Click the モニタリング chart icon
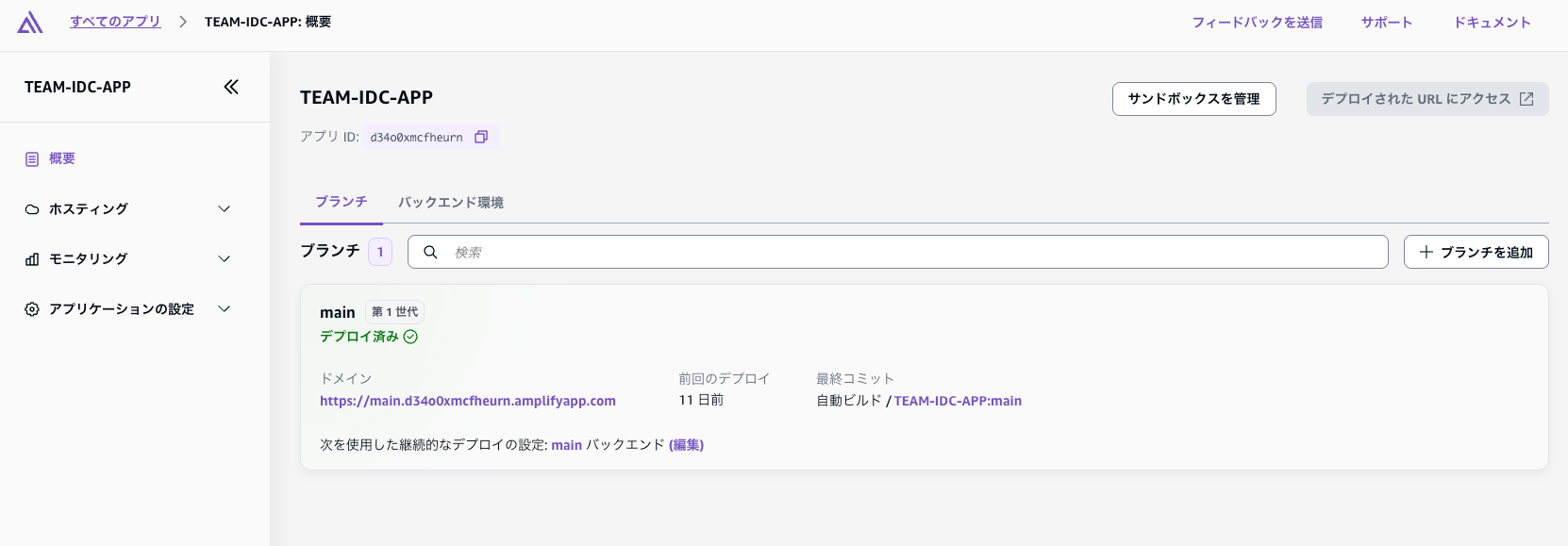Screen dimensions: 1568x546 click(x=32, y=259)
